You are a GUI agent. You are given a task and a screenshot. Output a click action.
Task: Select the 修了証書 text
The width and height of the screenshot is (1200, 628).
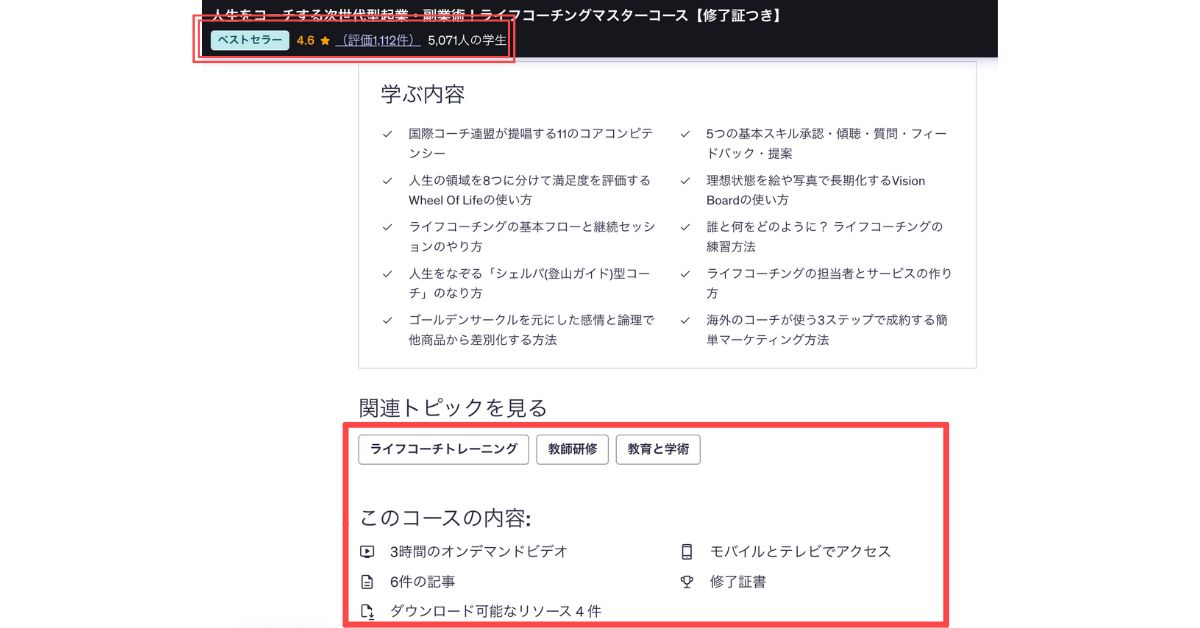(738, 581)
